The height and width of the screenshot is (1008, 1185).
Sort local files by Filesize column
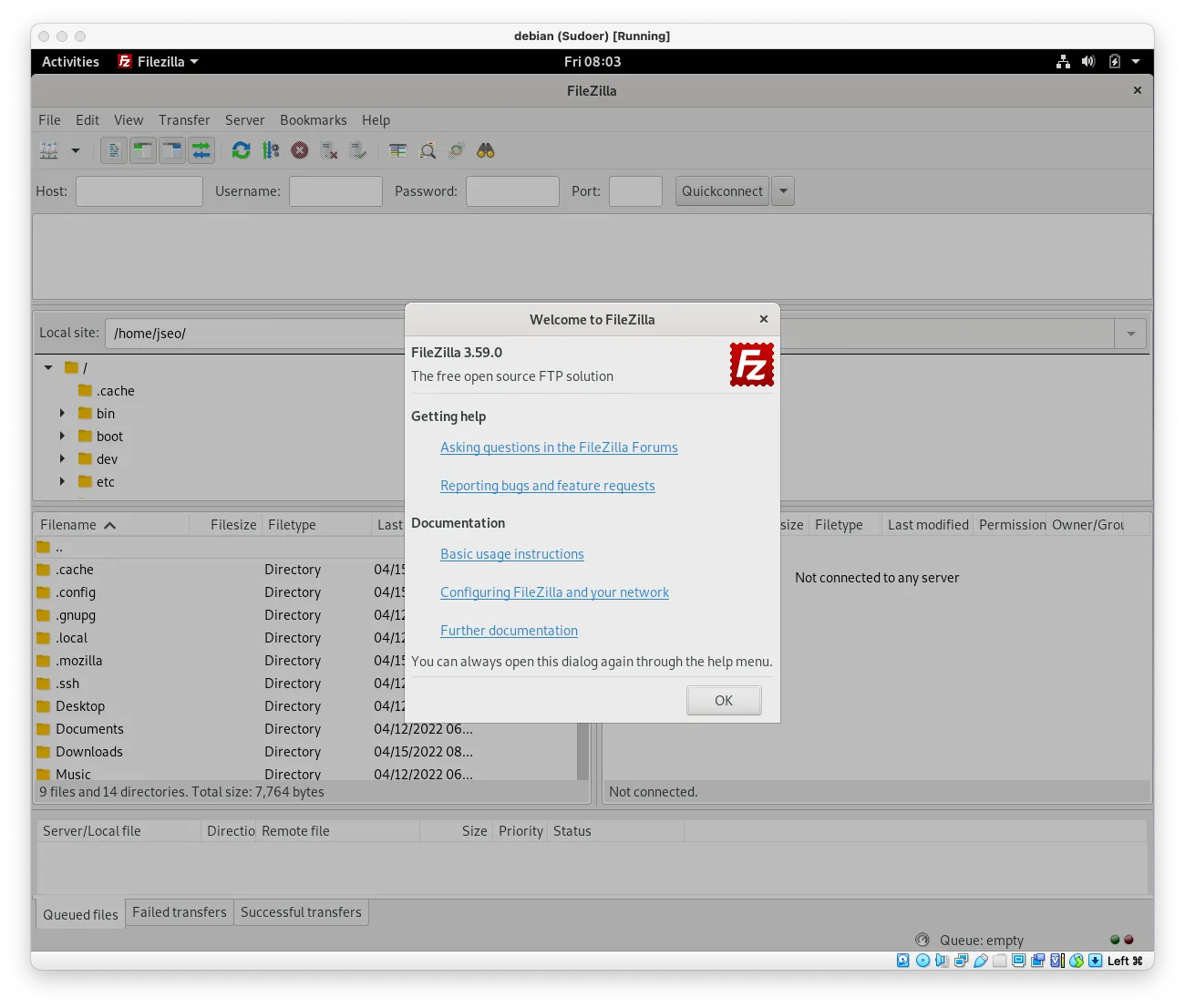click(x=225, y=525)
